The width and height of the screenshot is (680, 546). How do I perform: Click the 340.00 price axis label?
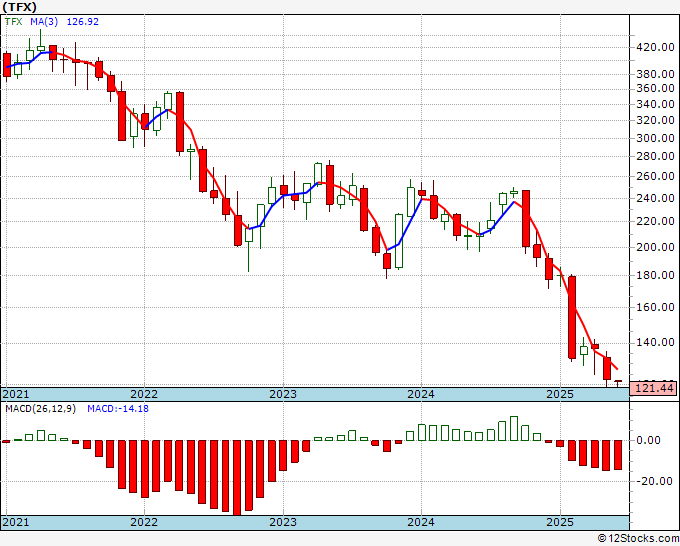tap(655, 105)
